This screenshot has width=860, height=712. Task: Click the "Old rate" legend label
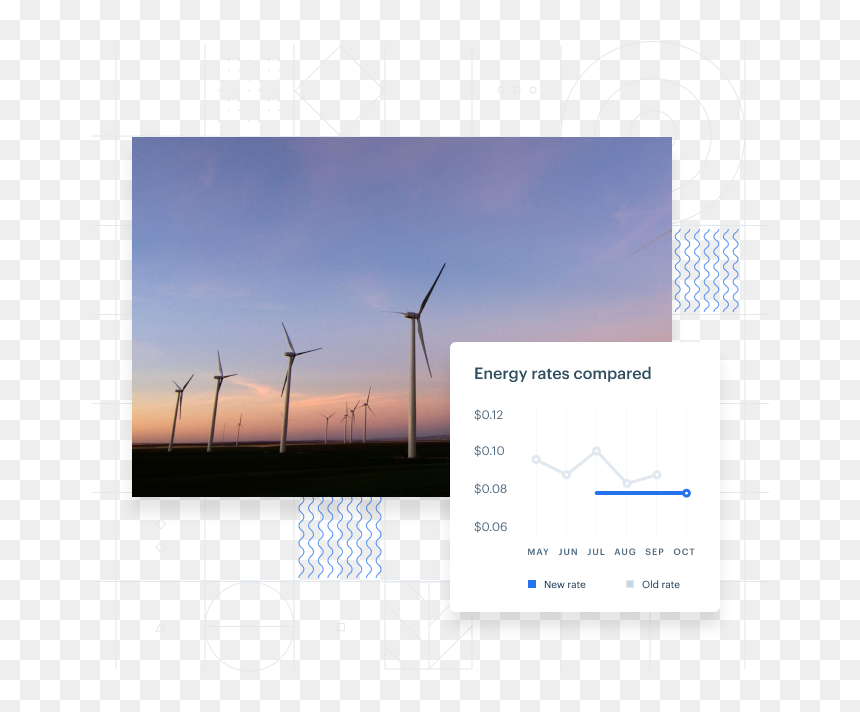[660, 585]
